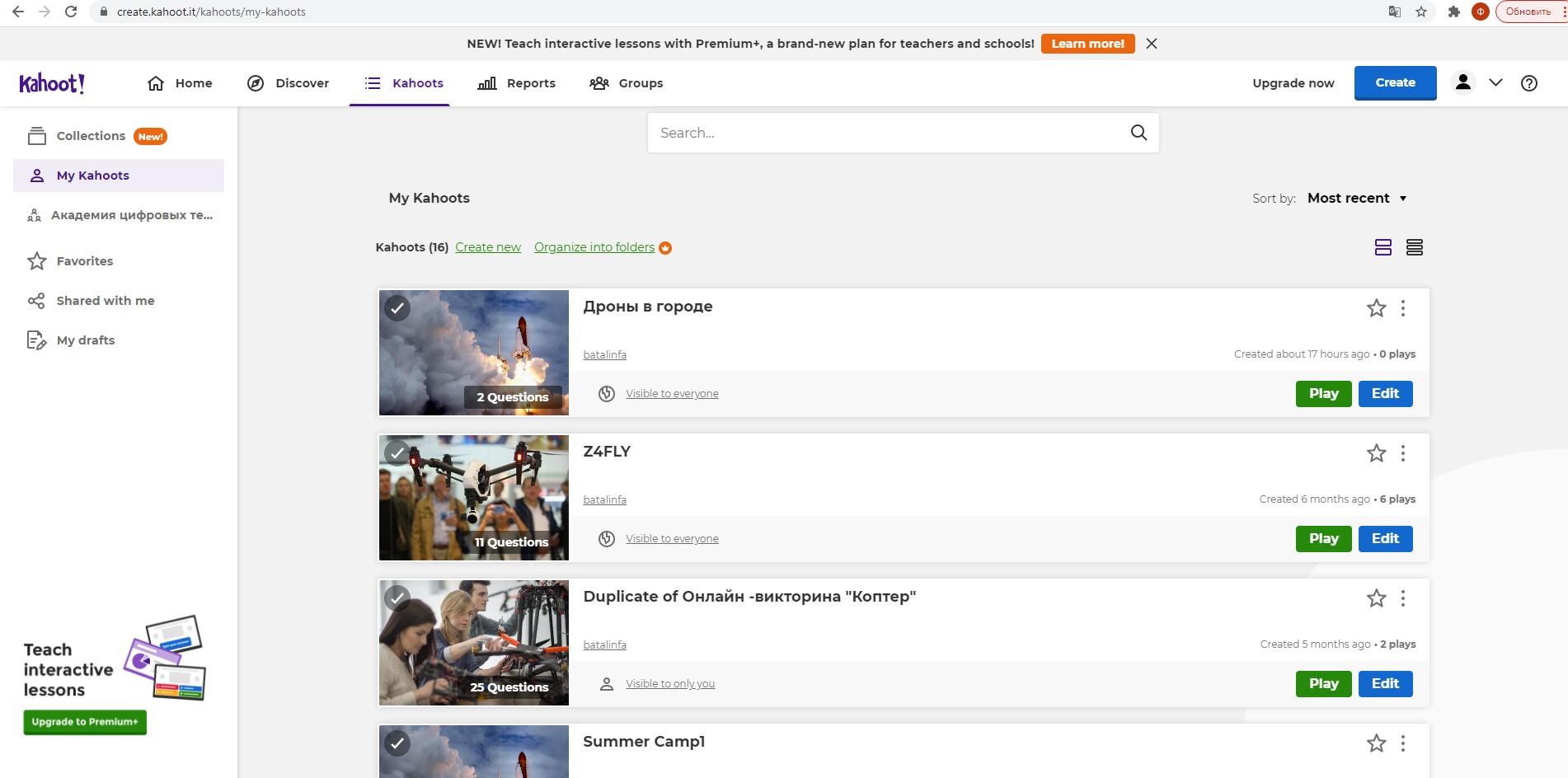Open Google Translate page icon
The image size is (1568, 778).
point(1395,12)
